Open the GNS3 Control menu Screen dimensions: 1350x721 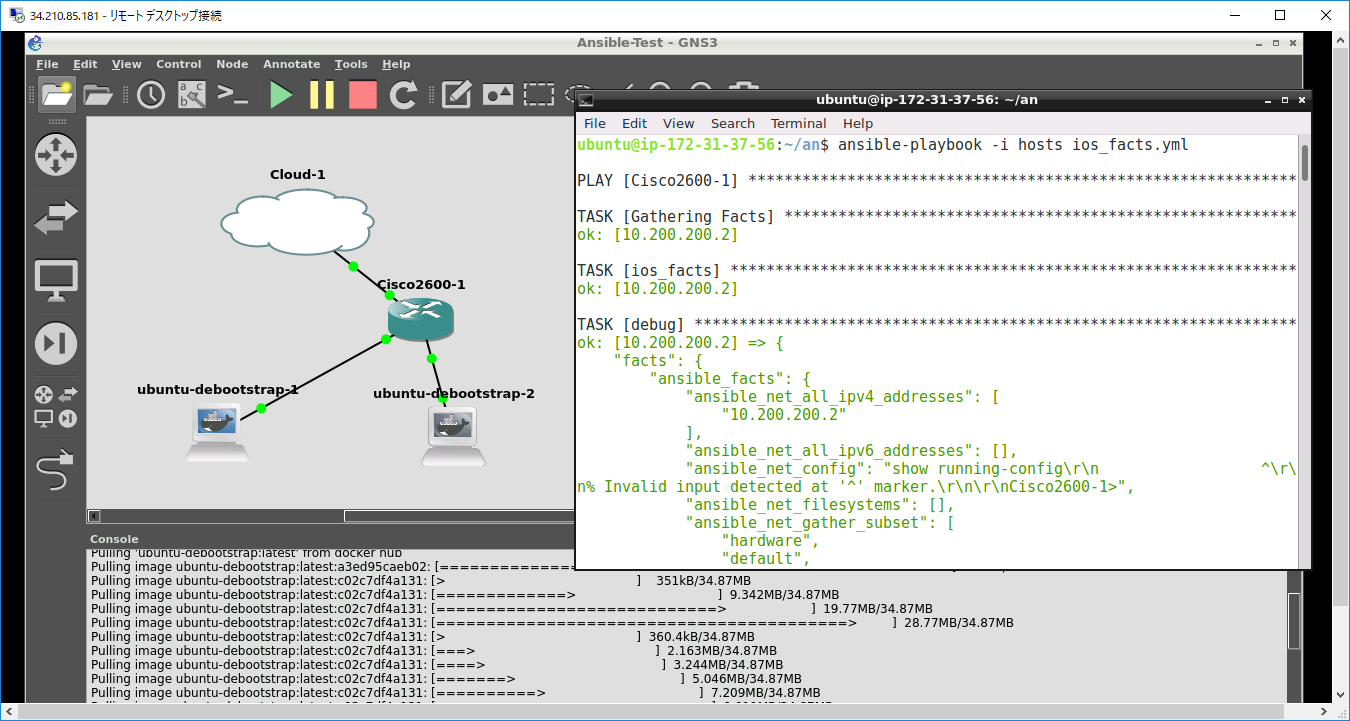178,64
